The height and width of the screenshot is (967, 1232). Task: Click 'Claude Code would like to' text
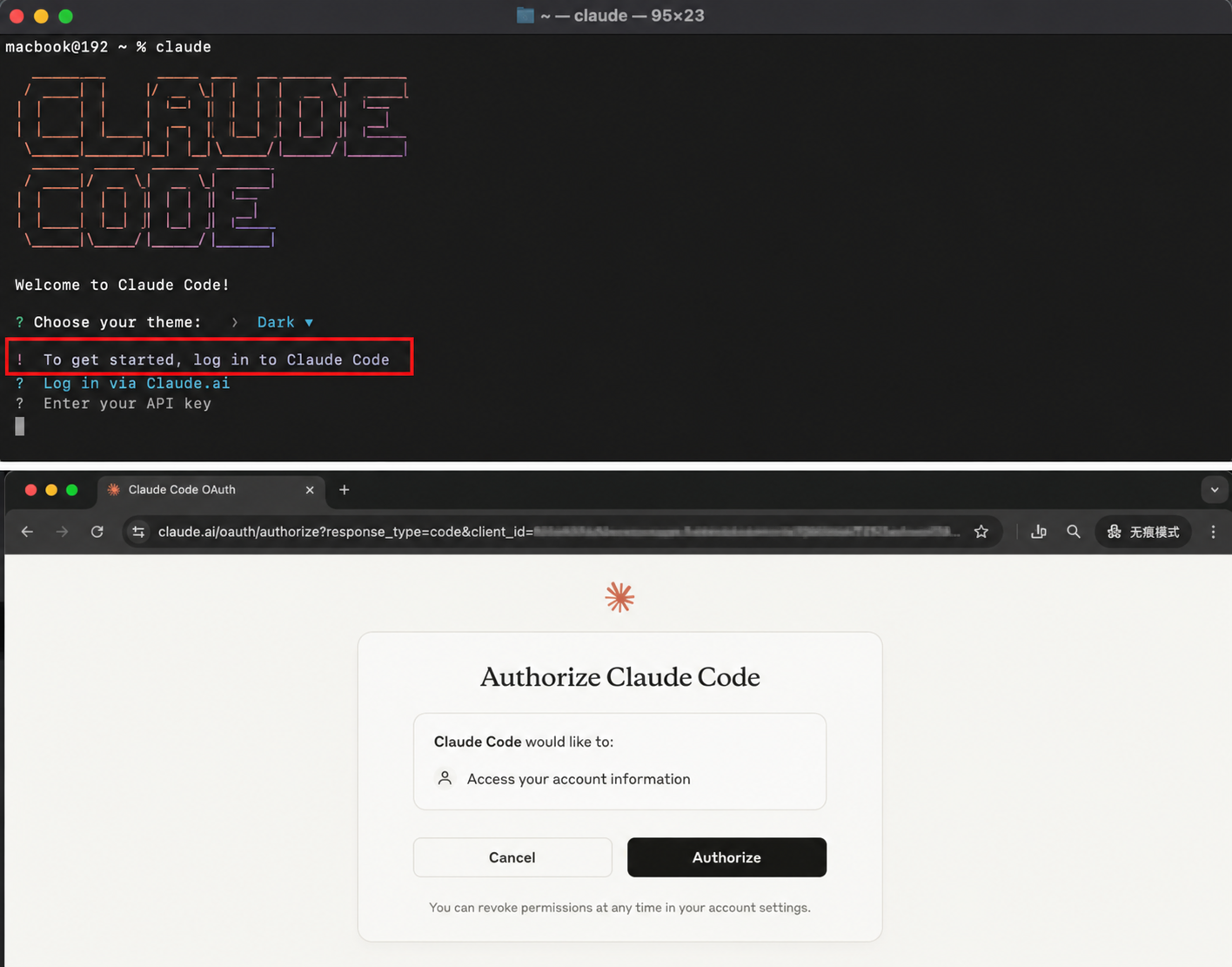point(524,742)
